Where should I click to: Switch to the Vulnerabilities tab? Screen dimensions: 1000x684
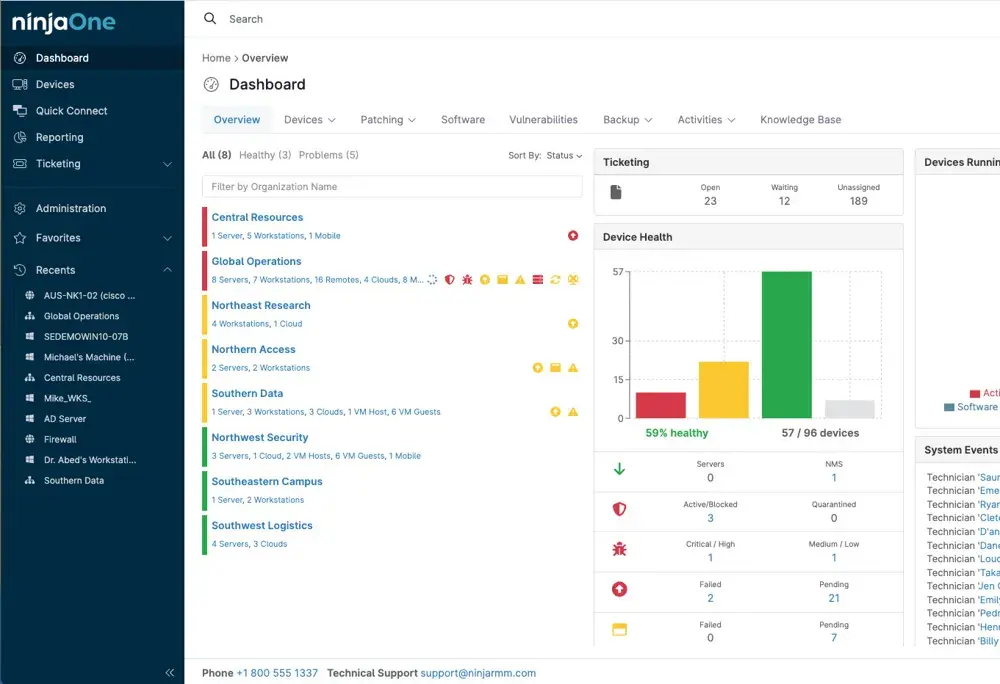[x=543, y=120]
